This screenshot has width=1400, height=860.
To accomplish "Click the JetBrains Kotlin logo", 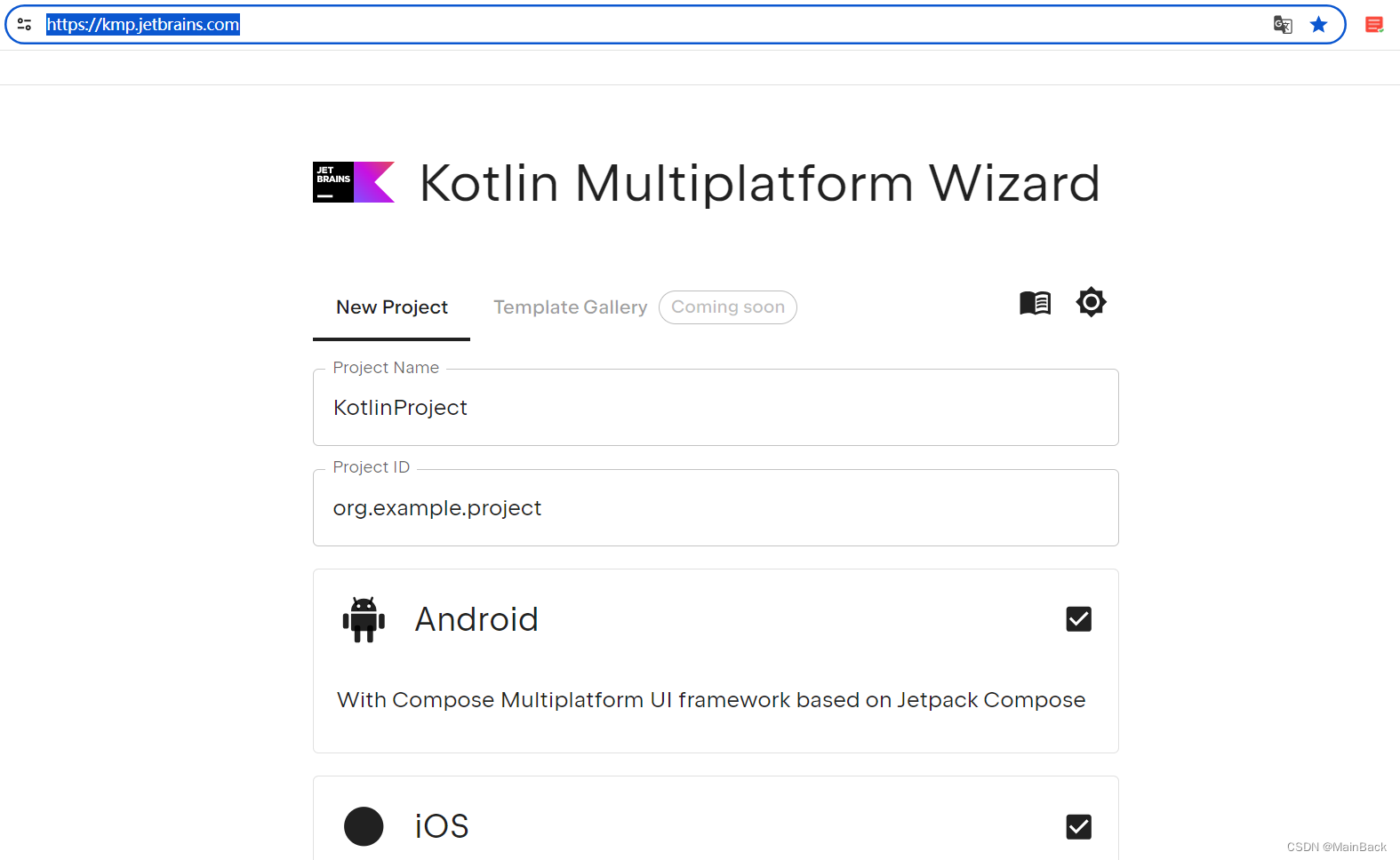I will click(354, 182).
